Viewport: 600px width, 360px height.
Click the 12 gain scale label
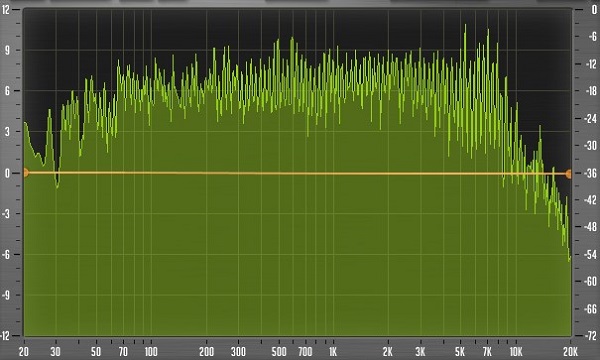click(x=5, y=10)
